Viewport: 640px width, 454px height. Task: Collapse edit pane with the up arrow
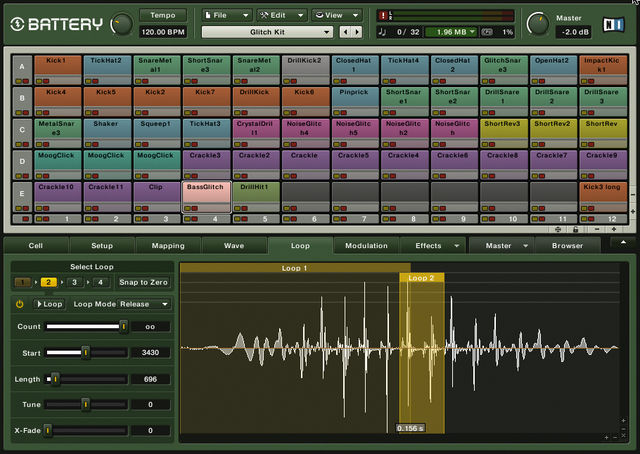coord(623,243)
